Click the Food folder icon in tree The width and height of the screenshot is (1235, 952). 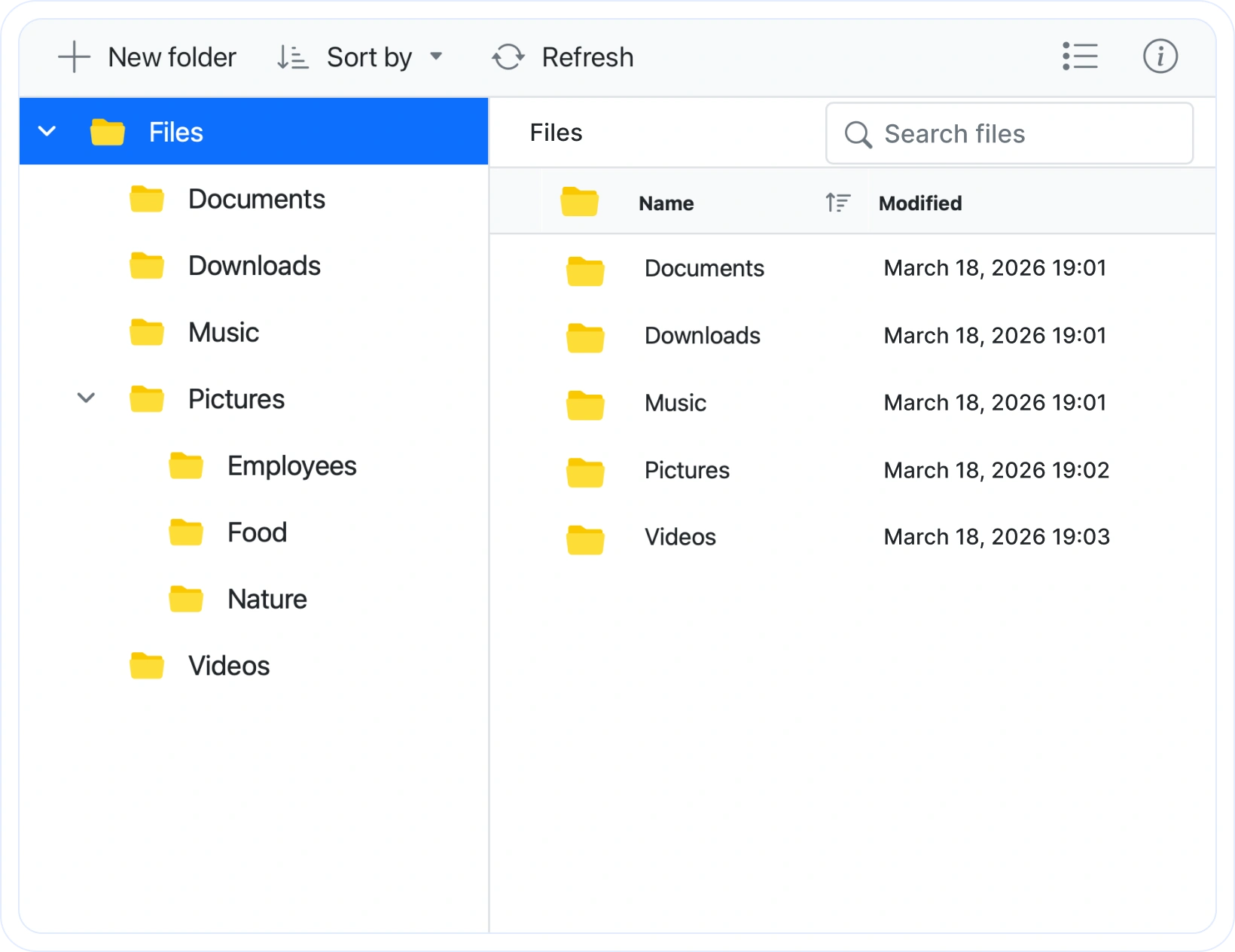pos(186,532)
